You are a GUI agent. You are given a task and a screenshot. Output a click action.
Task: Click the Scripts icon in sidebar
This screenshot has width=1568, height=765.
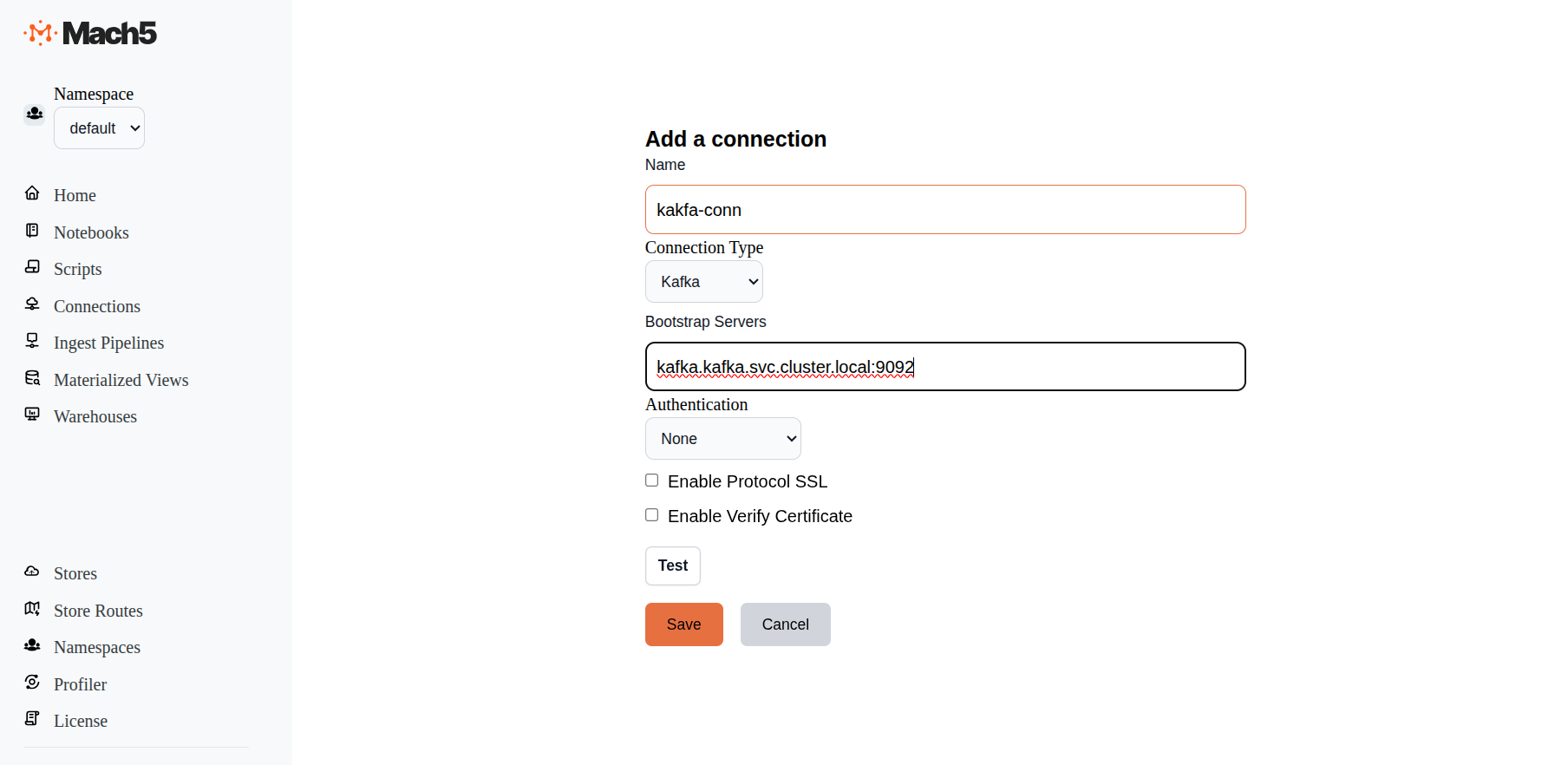[x=32, y=267]
